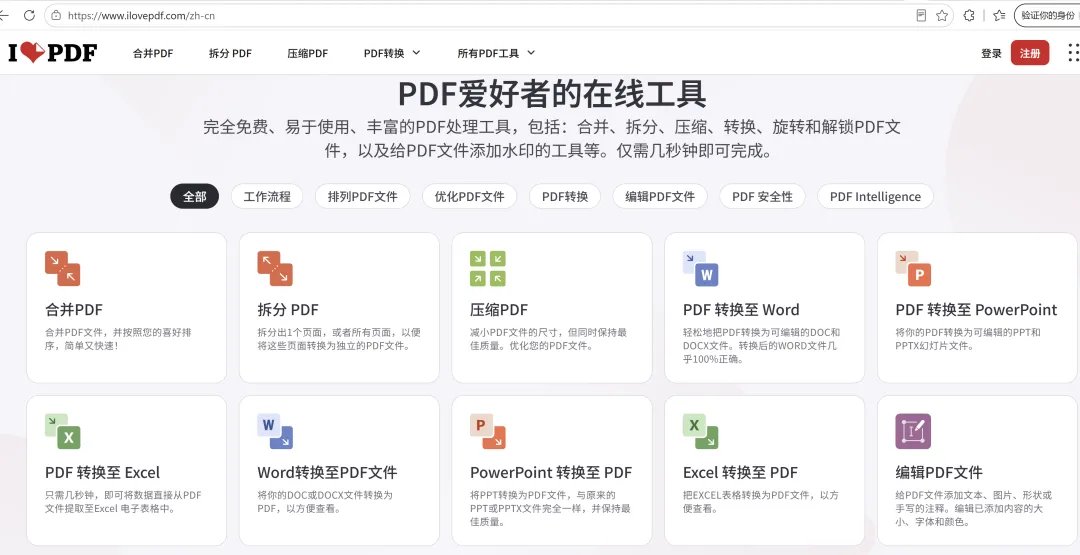Refresh the page in browser

[29, 15]
